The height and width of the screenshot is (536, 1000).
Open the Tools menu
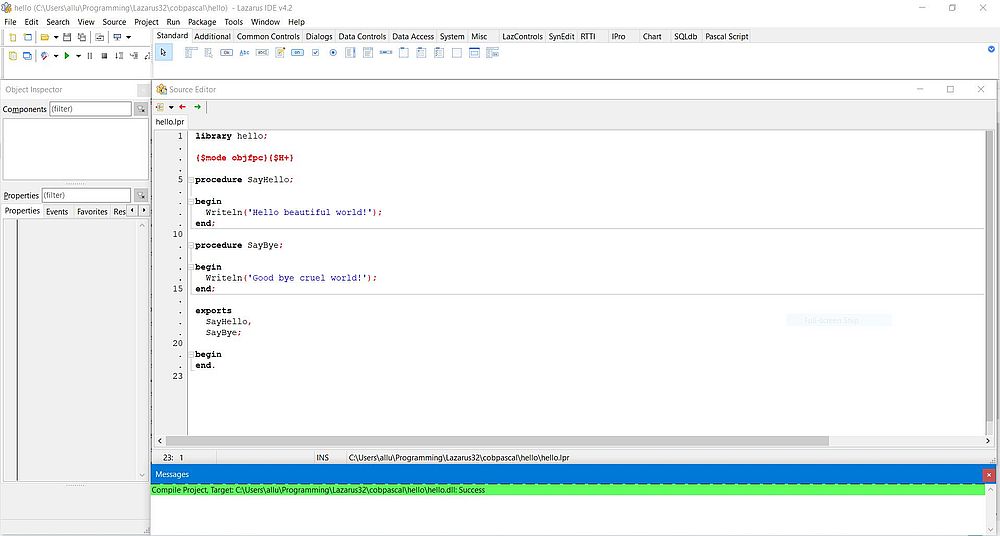[233, 22]
